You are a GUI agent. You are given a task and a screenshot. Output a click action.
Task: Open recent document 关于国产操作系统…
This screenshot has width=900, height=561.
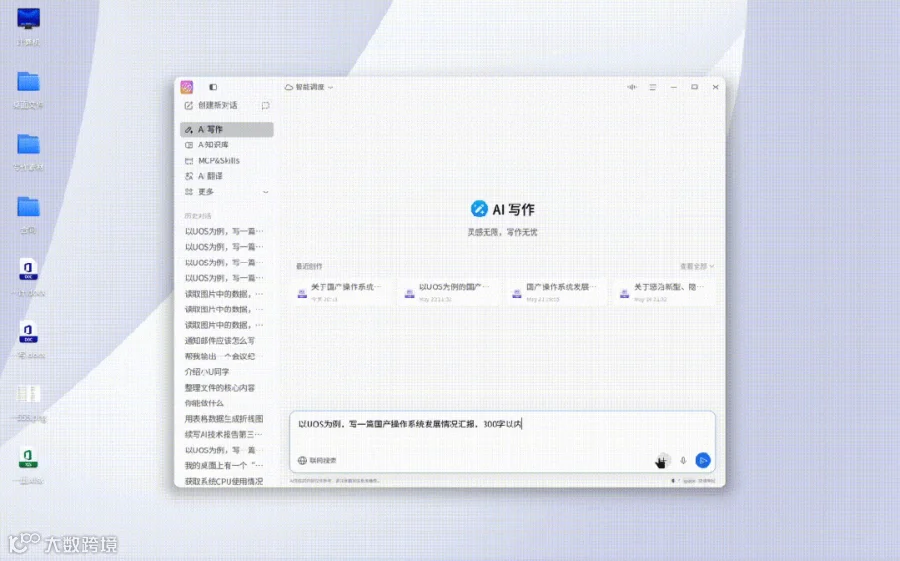click(x=342, y=292)
